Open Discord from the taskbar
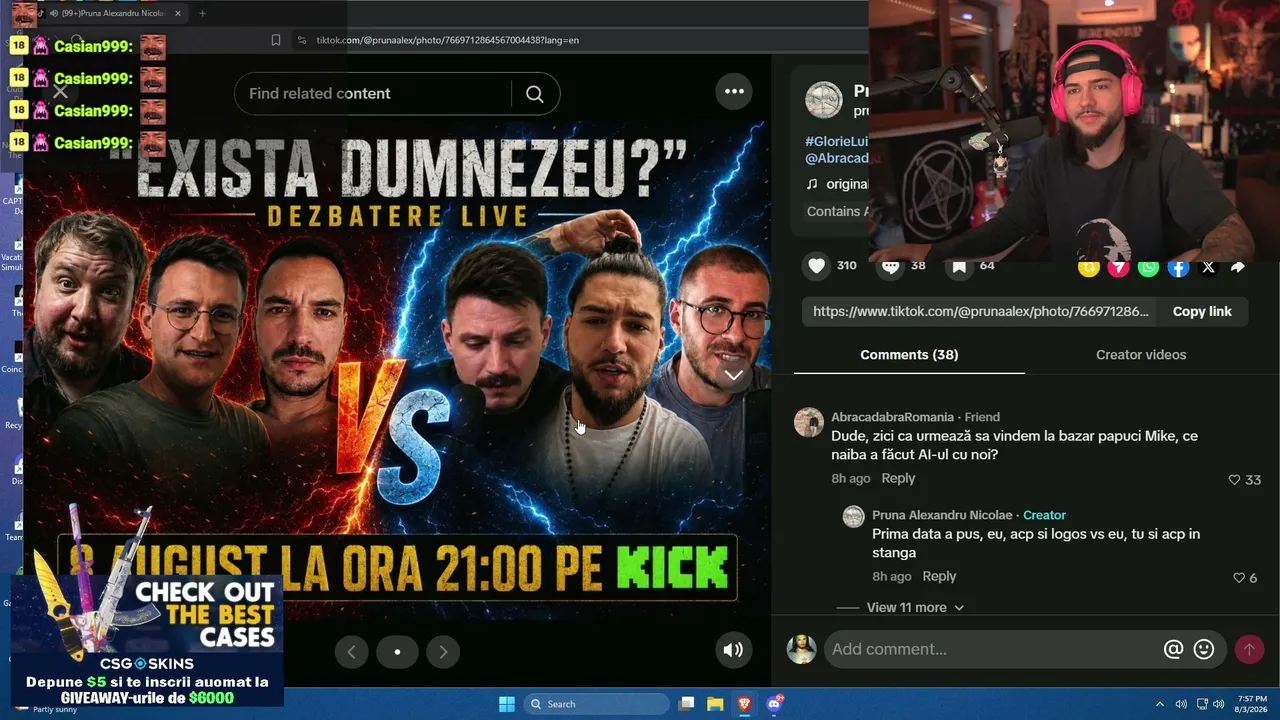The height and width of the screenshot is (720, 1280). coord(774,704)
